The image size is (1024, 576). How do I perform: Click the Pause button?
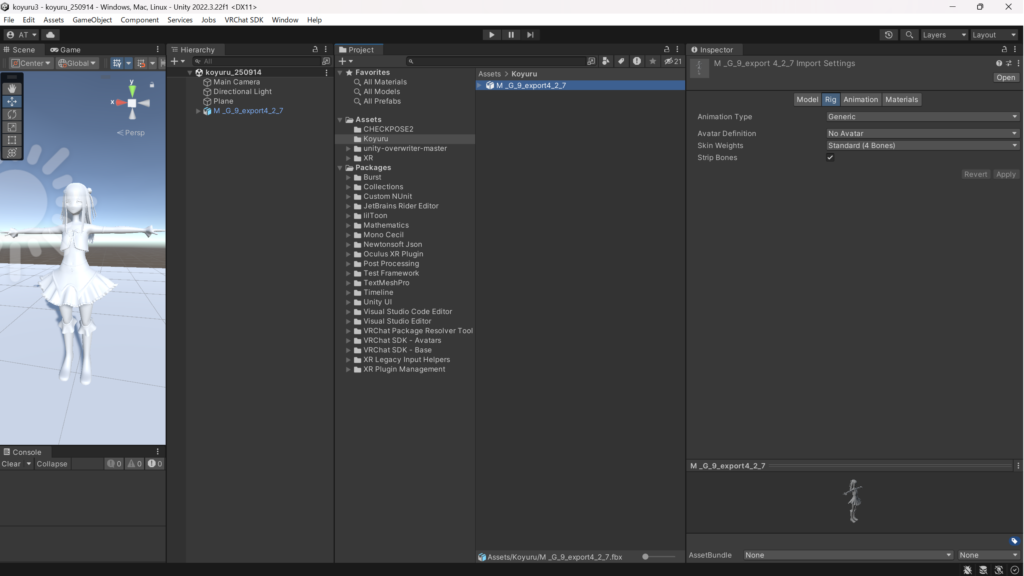click(511, 35)
